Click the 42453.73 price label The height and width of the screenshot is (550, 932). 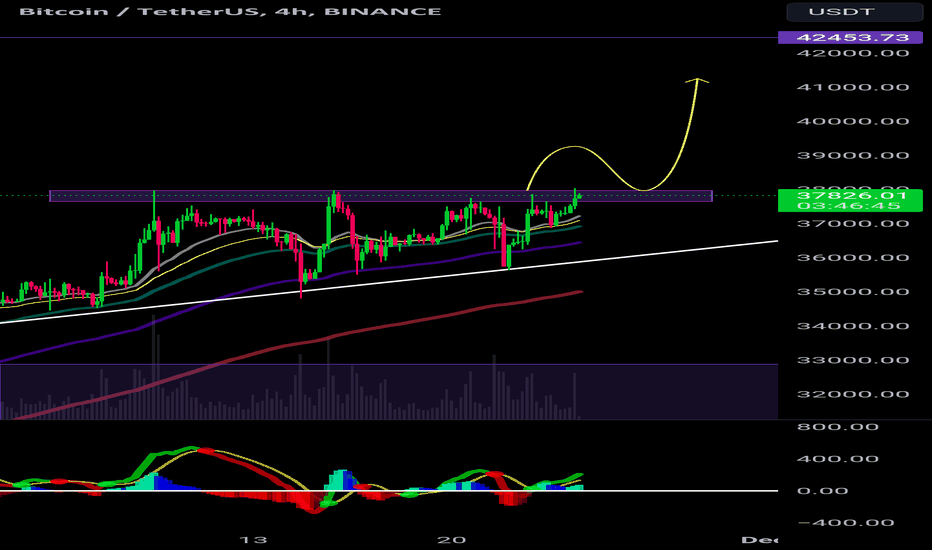(852, 37)
